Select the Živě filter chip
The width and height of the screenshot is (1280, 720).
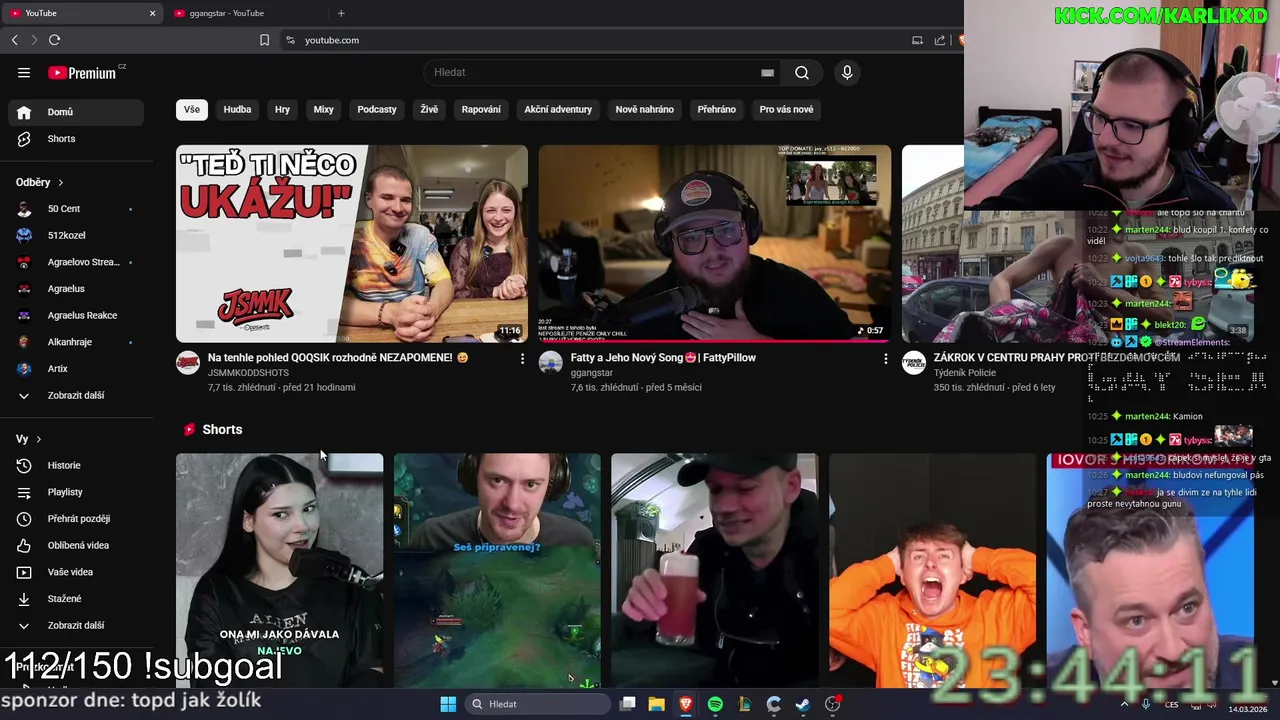click(429, 109)
